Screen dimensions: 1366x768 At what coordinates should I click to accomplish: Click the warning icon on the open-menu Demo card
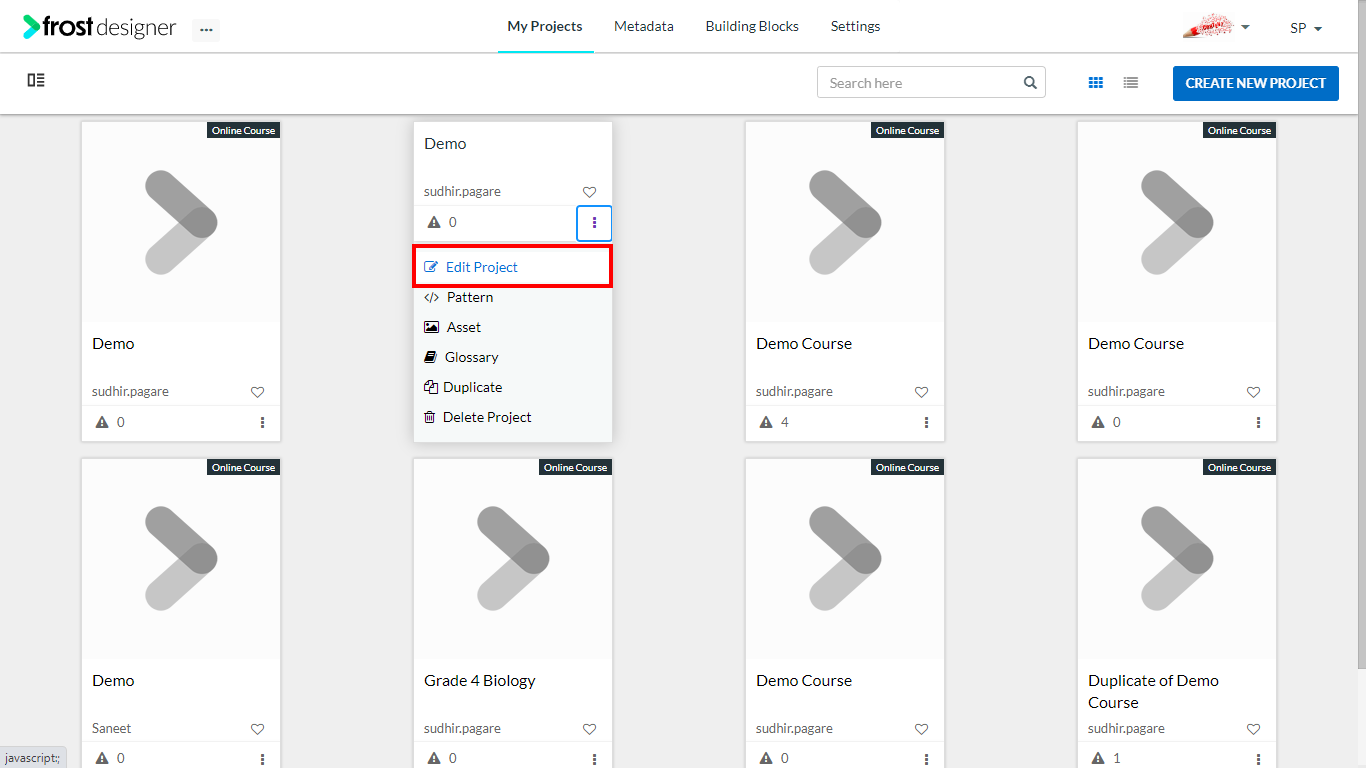click(x=434, y=222)
